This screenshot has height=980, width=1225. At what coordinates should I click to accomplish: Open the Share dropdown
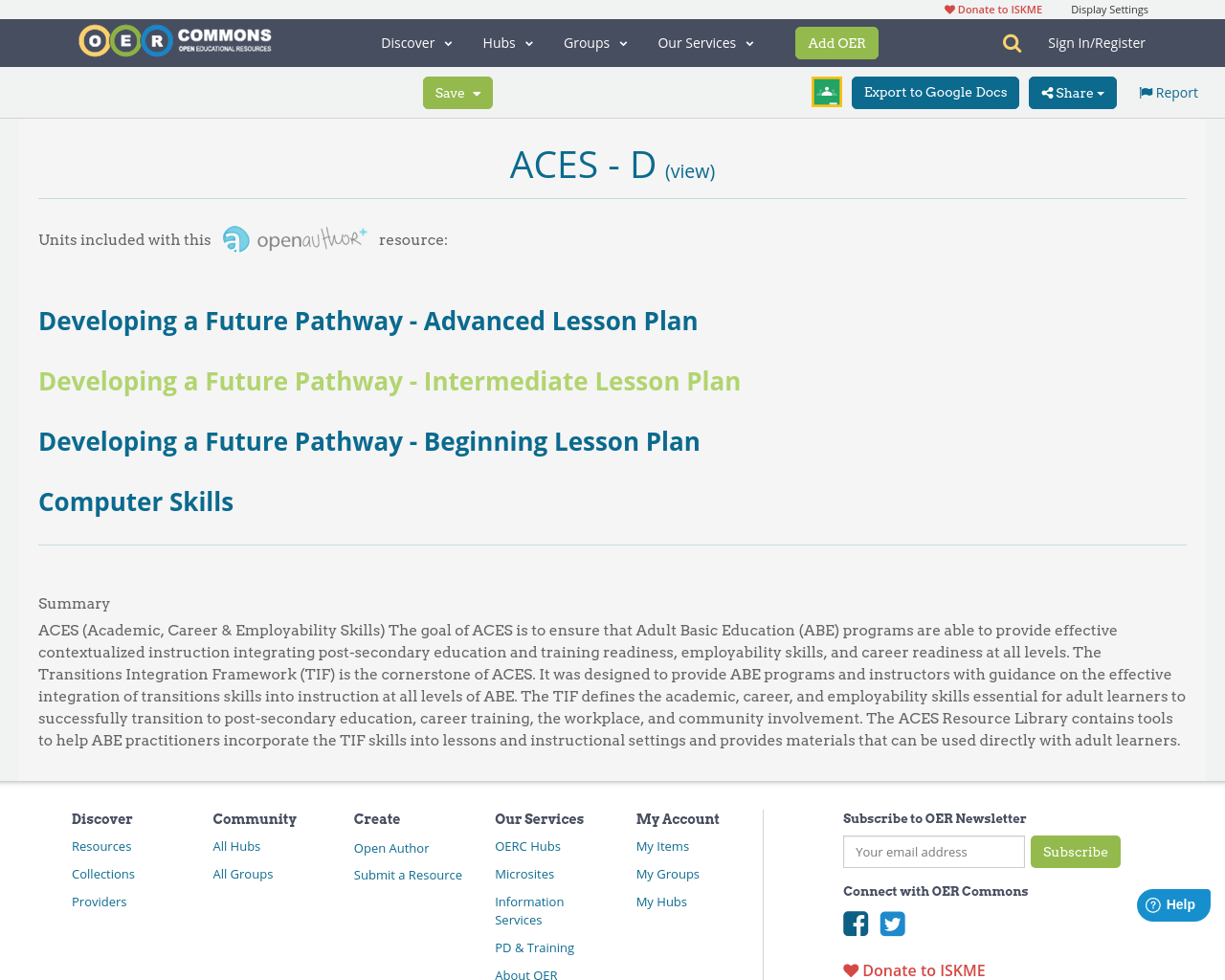coord(1072,91)
